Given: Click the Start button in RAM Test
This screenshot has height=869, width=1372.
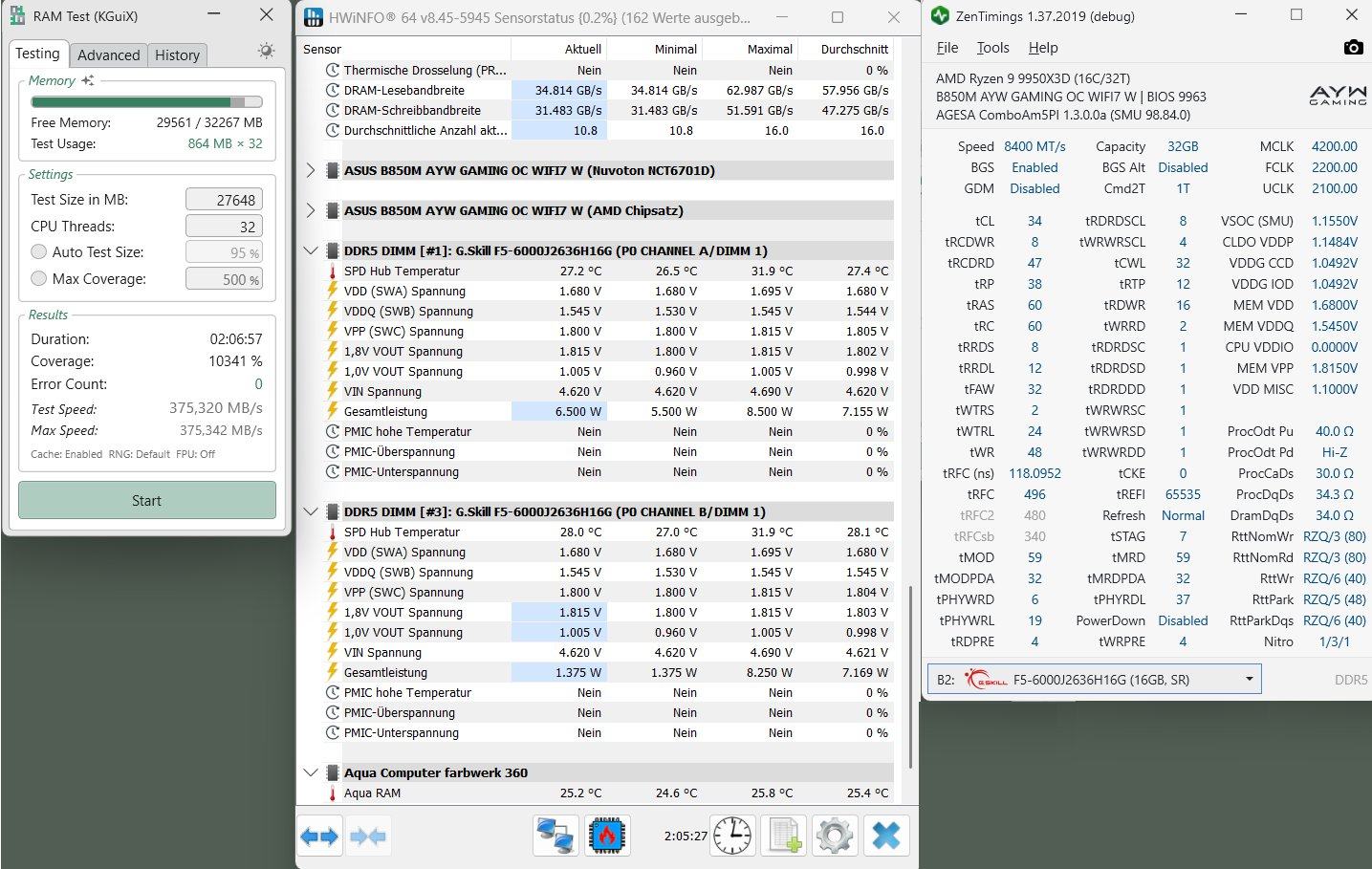Looking at the screenshot, I should coord(147,501).
